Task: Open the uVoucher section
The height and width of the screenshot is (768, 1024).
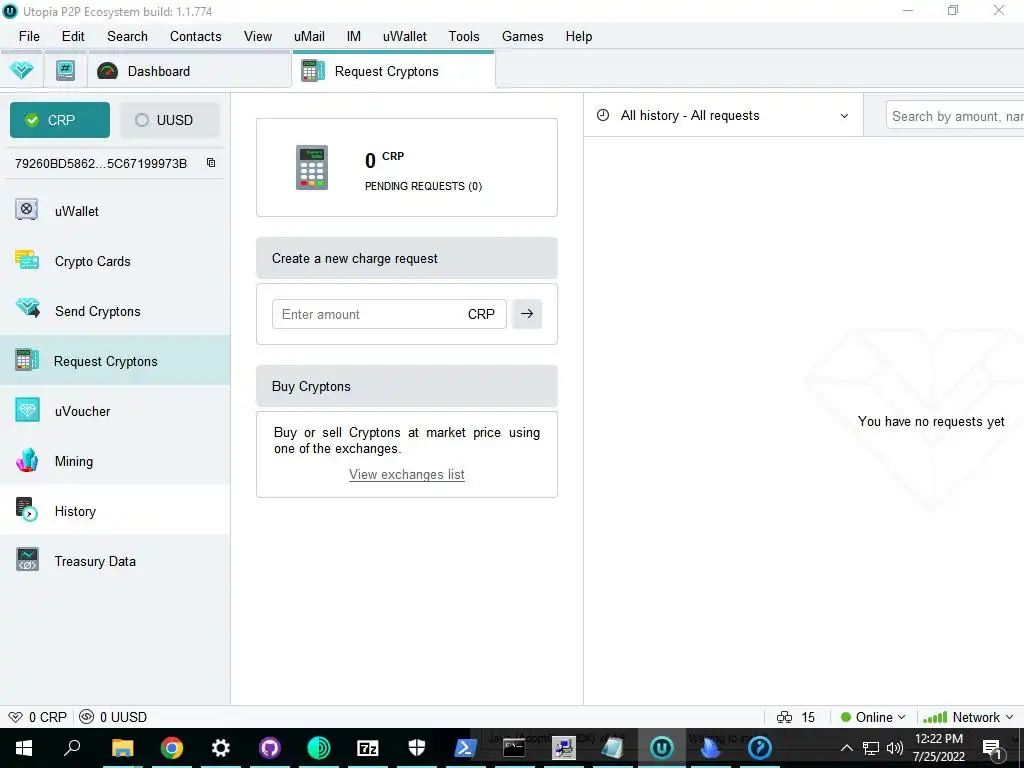Action: click(115, 411)
